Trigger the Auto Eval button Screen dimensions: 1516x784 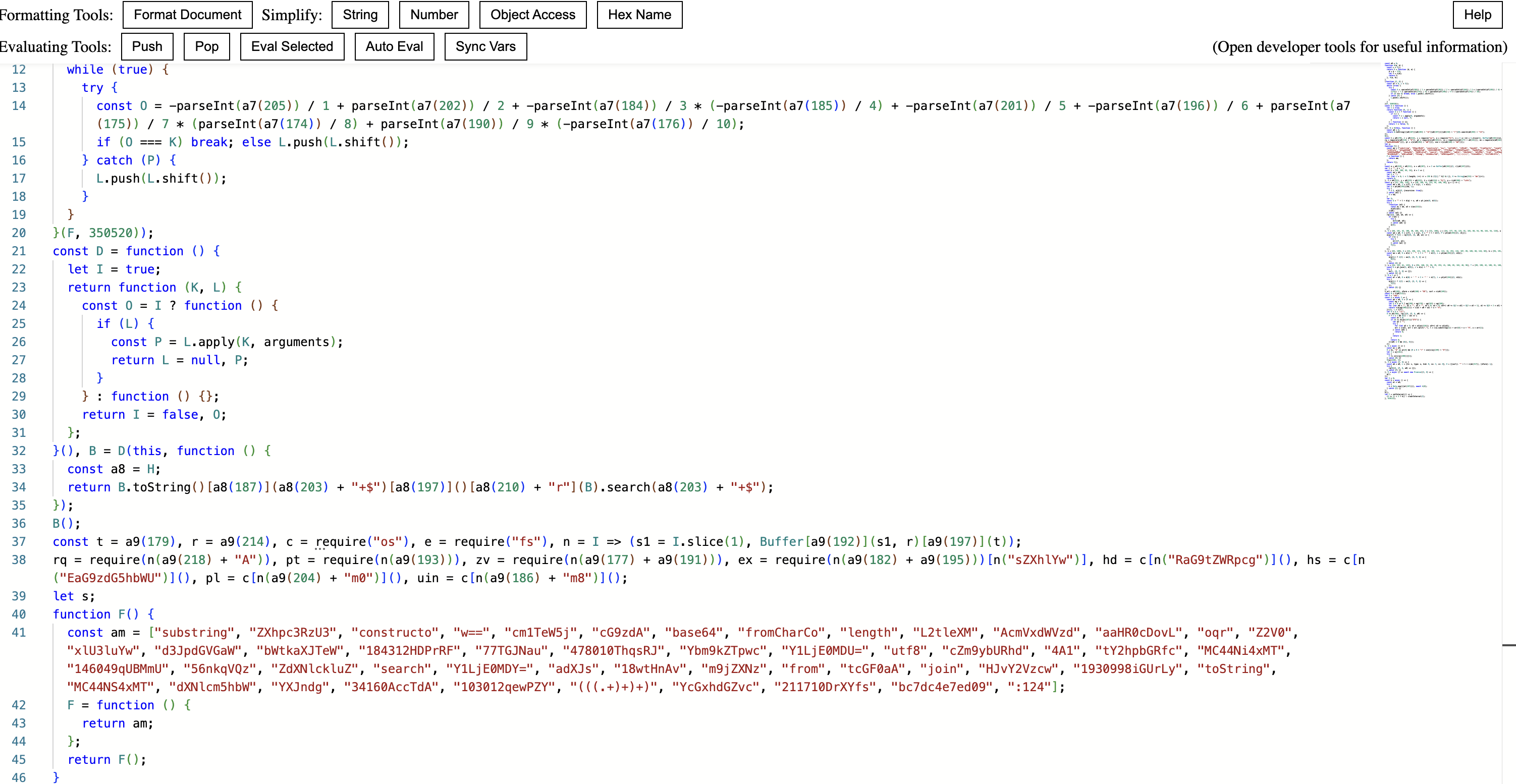coord(394,46)
